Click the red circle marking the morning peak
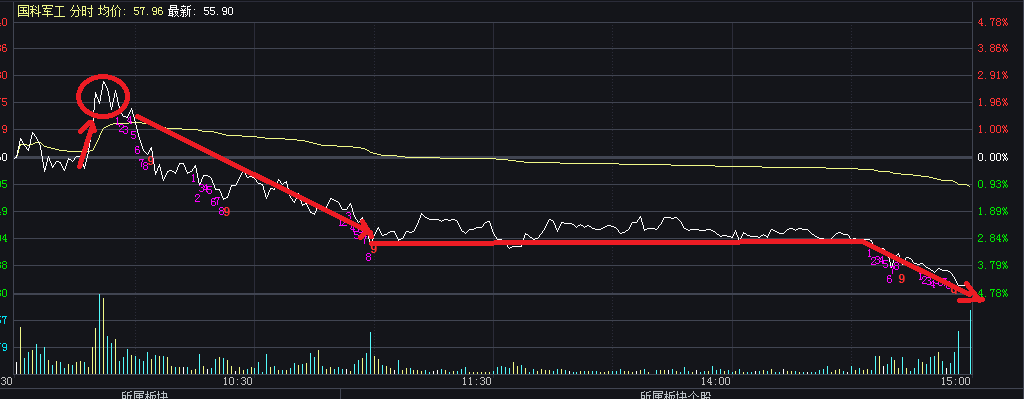Viewport: 1024px width, 399px height. (x=103, y=96)
